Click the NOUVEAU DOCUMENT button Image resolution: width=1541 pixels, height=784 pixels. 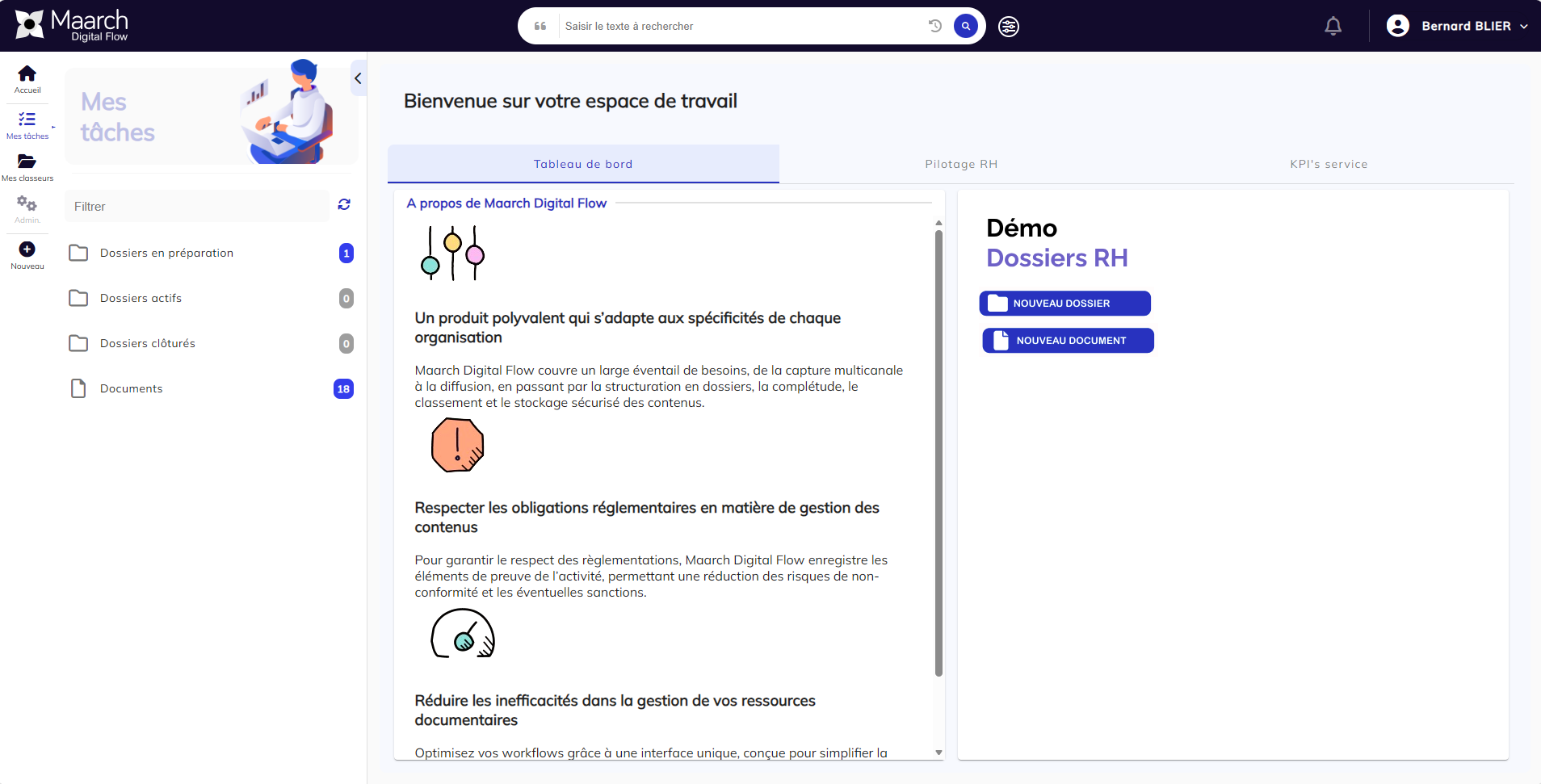tap(1068, 341)
